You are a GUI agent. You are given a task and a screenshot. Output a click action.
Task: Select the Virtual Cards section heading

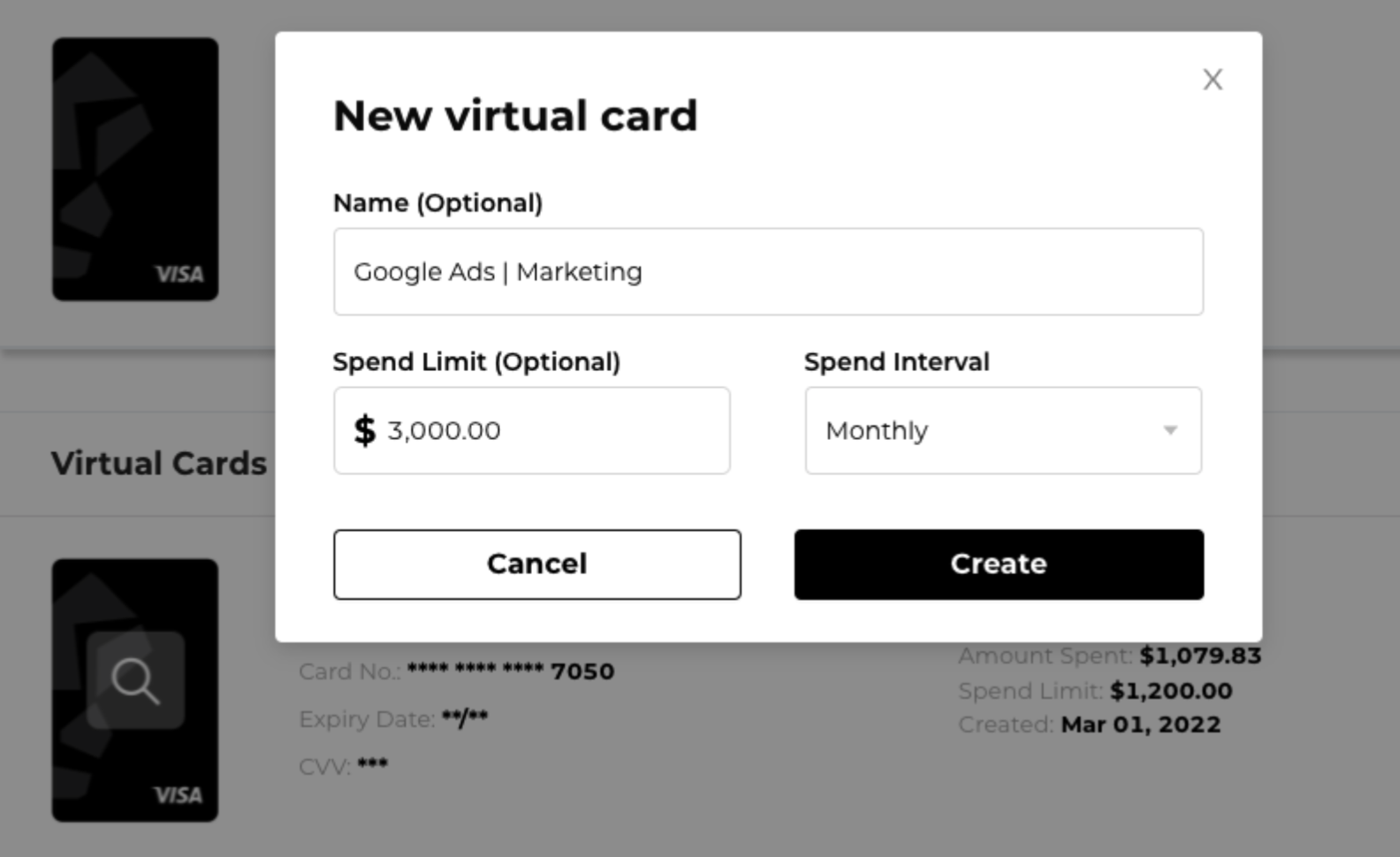[158, 463]
